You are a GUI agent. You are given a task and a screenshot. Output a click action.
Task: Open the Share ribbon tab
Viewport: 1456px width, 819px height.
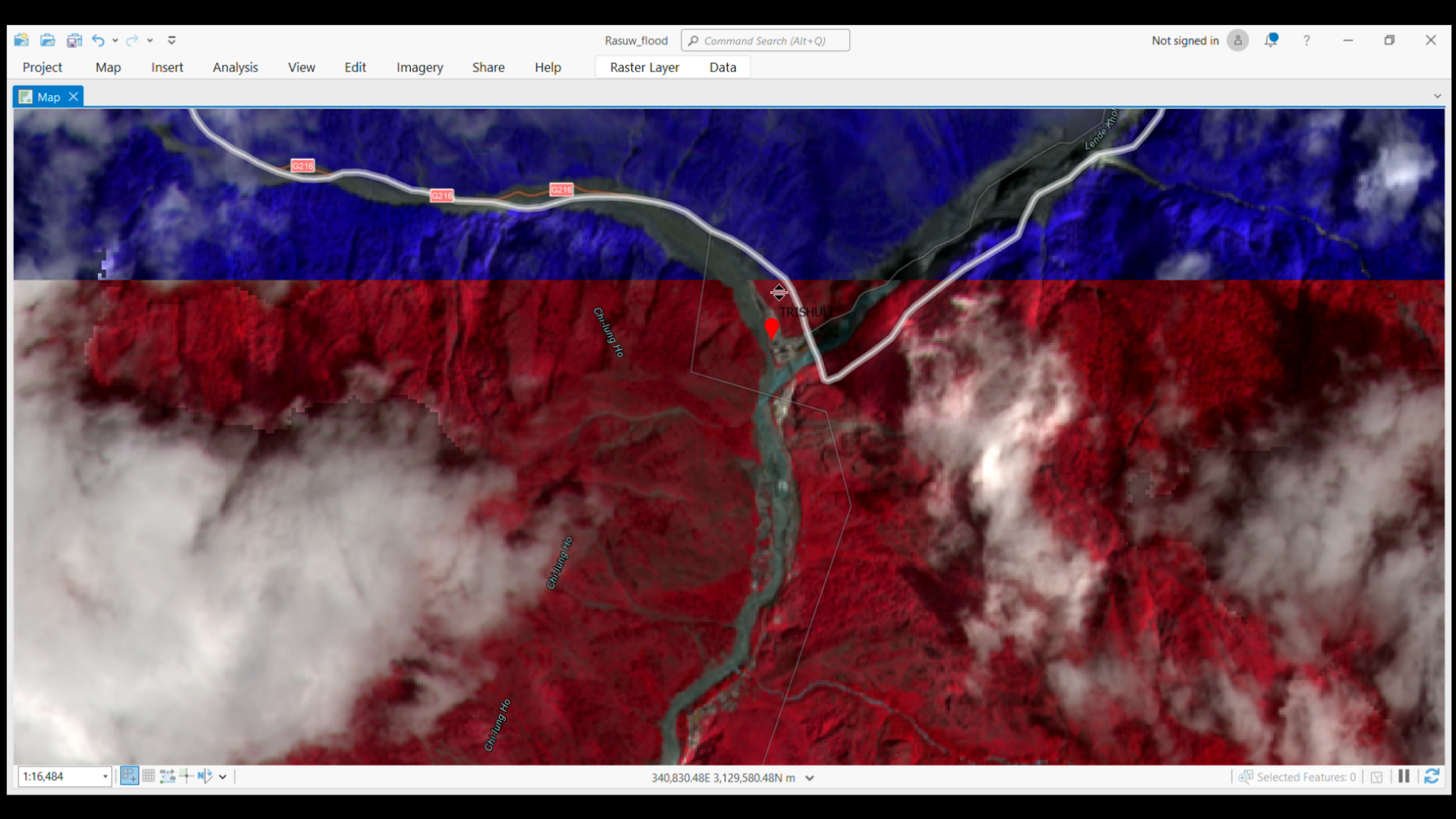coord(488,67)
